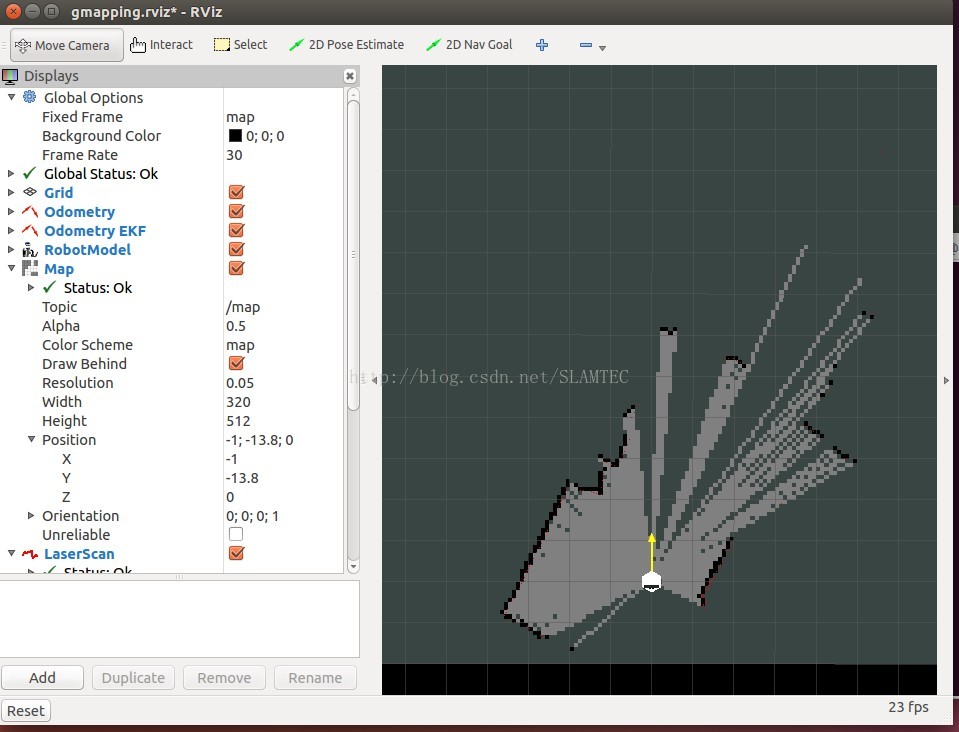The height and width of the screenshot is (732, 959).
Task: Click the RobotModel display icon
Action: point(29,250)
